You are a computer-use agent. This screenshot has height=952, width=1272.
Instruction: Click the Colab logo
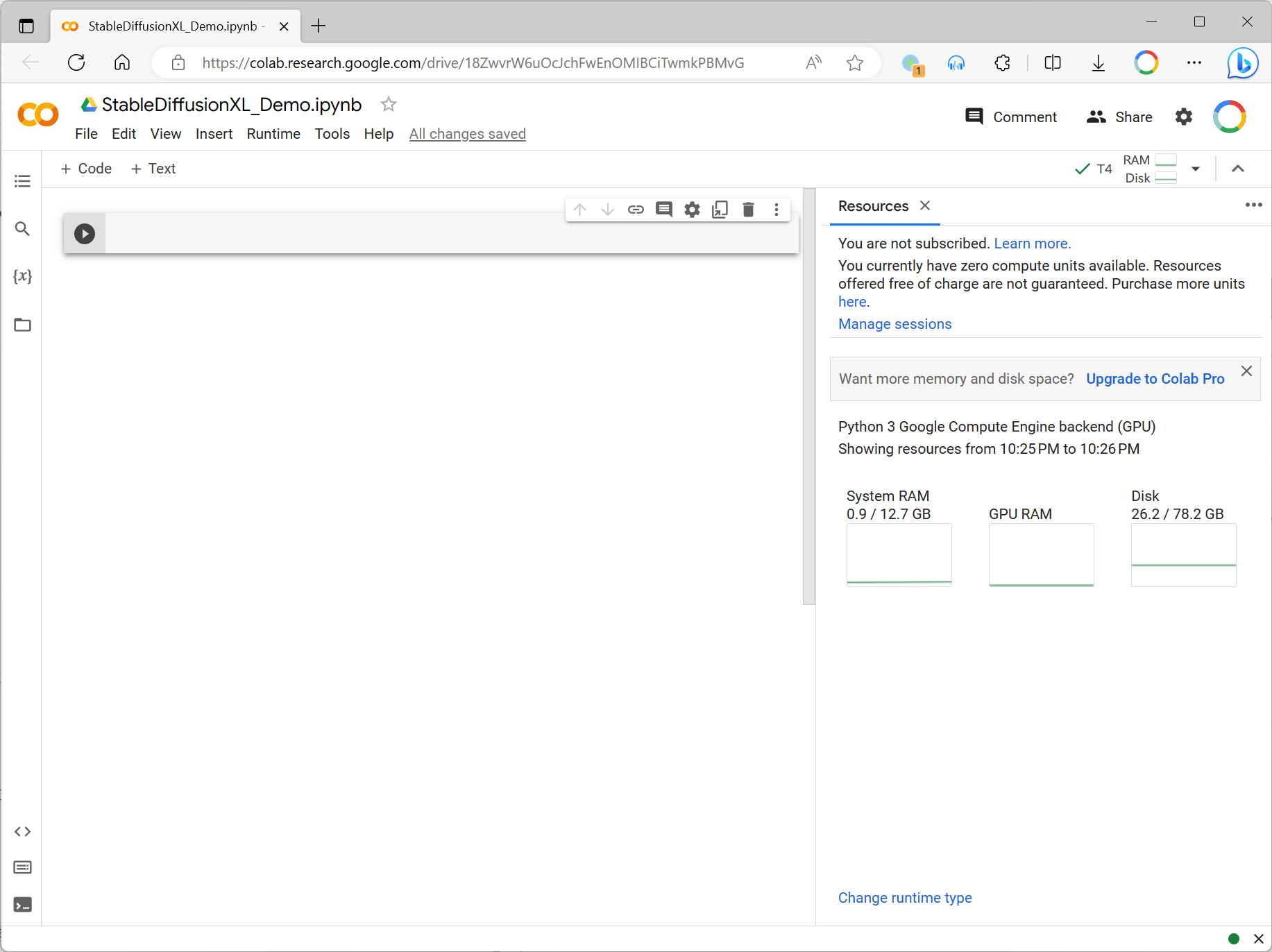point(38,114)
